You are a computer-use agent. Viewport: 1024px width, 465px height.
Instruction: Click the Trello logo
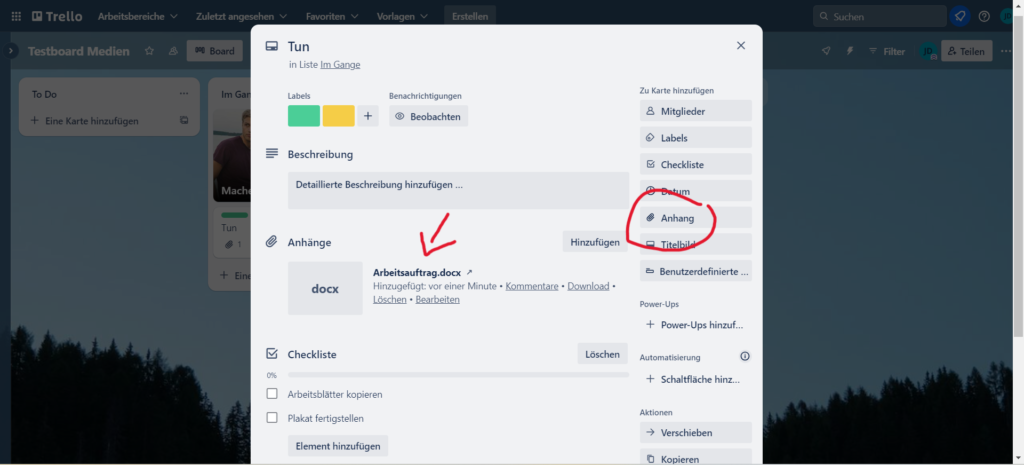coord(57,16)
